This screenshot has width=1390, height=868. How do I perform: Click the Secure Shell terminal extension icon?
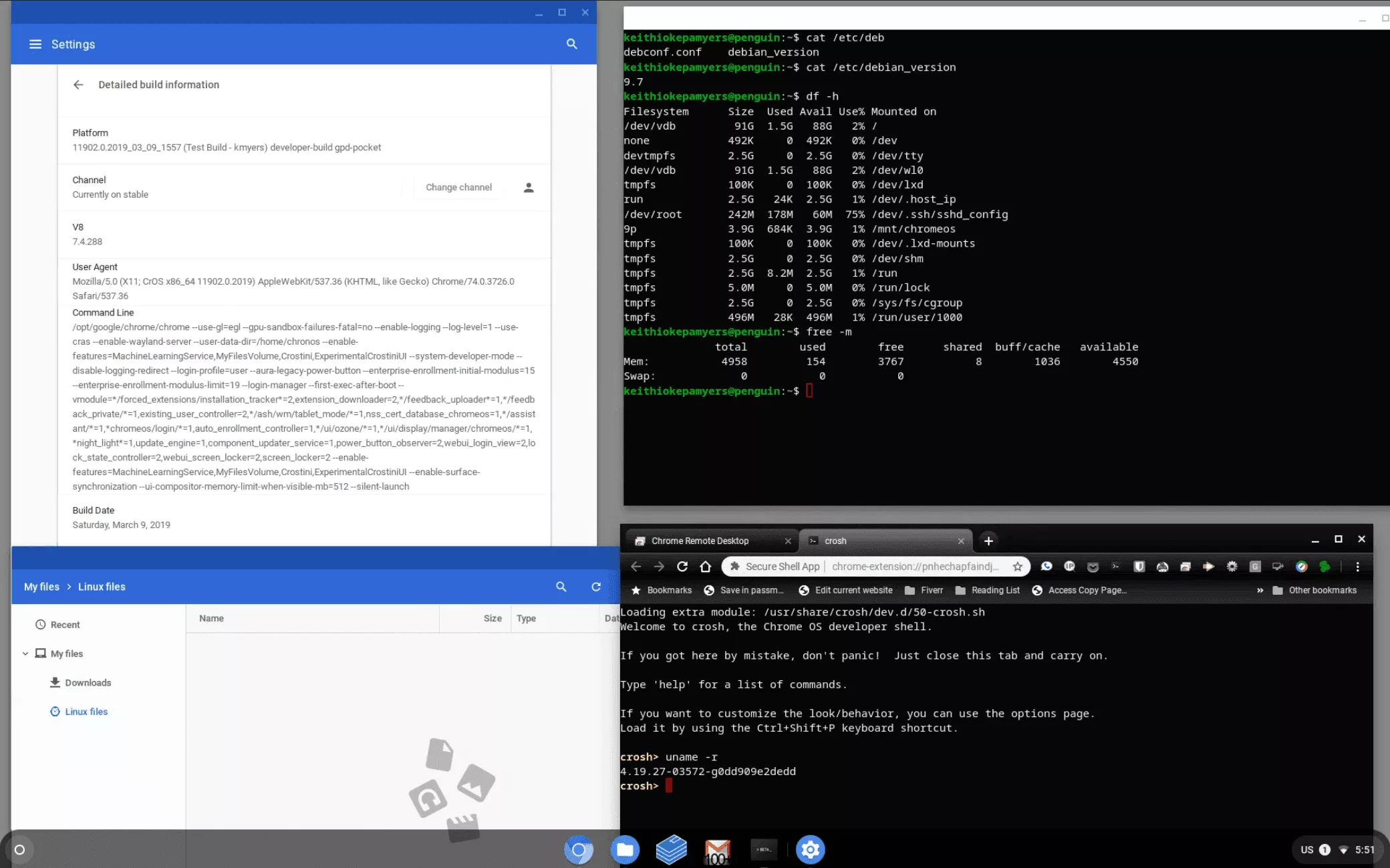(x=1116, y=567)
